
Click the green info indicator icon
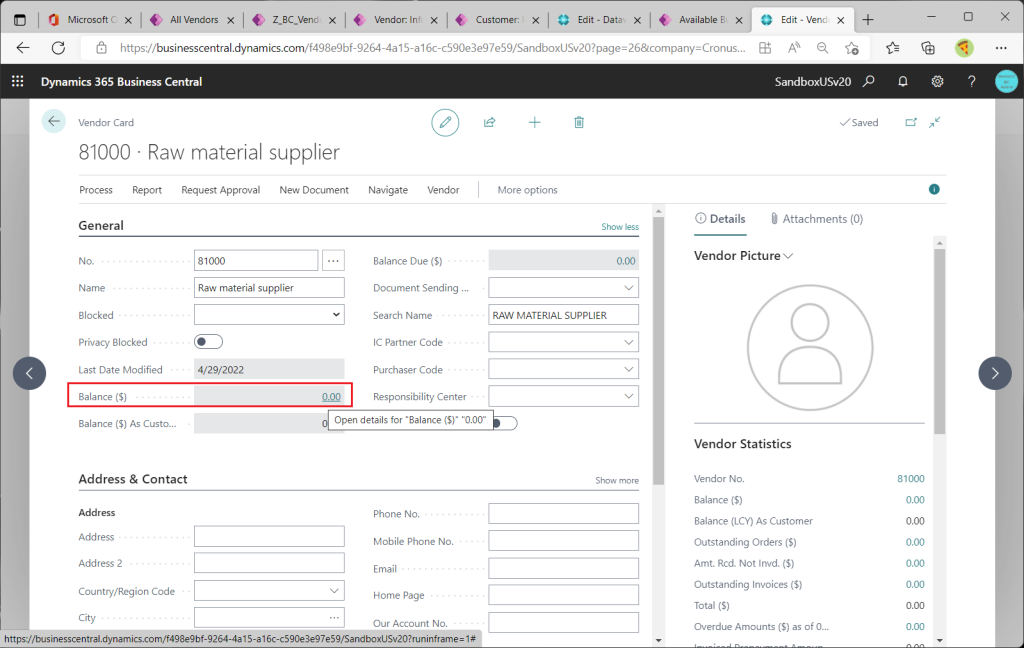935,189
